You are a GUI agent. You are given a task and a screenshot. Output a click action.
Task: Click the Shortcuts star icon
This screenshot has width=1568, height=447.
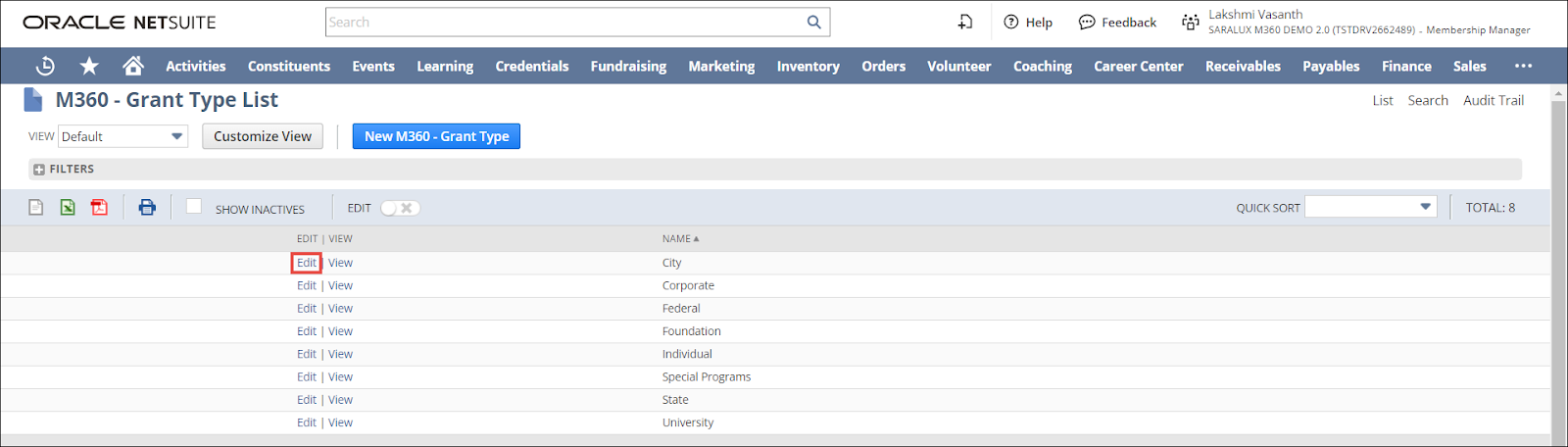tap(89, 66)
